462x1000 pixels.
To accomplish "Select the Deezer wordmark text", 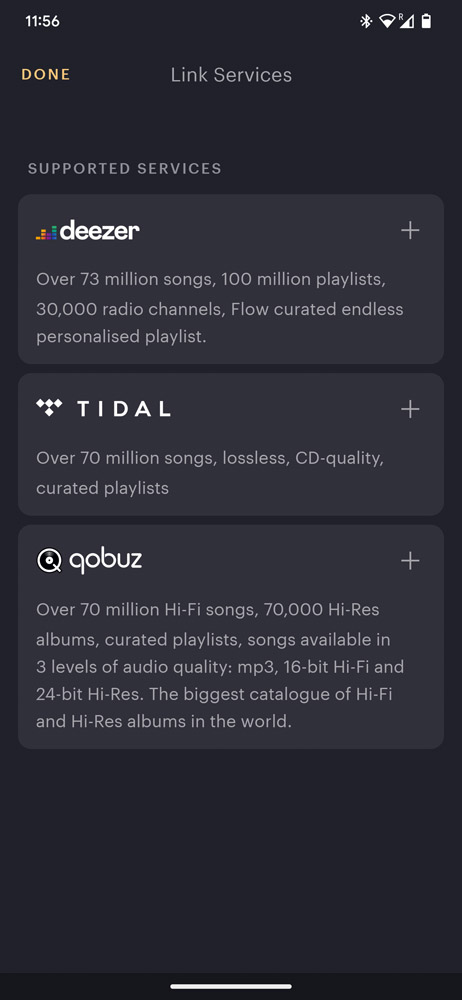I will (100, 230).
